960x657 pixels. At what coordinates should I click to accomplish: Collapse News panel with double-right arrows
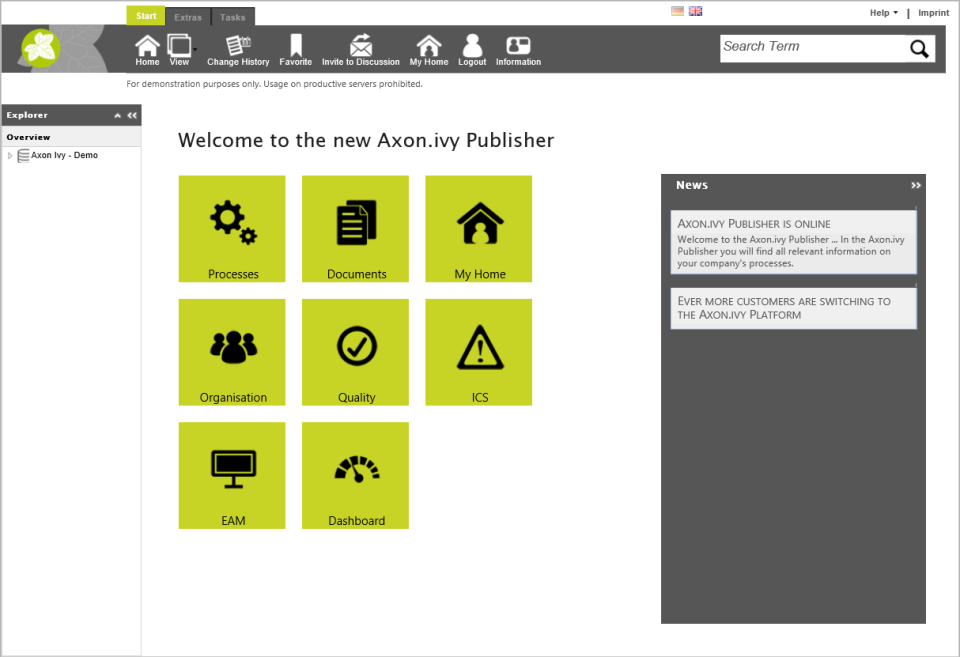click(x=915, y=185)
